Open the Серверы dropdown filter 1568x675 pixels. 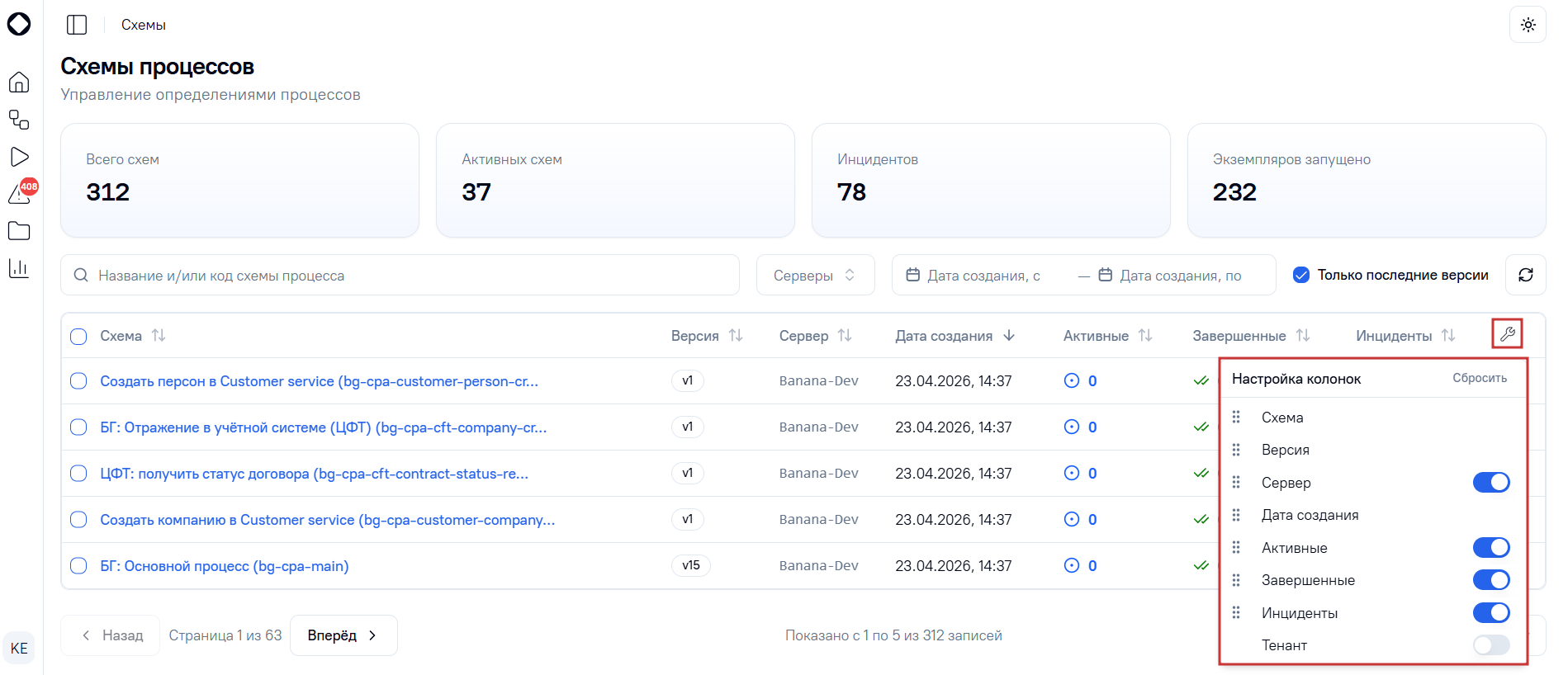pyautogui.click(x=815, y=275)
